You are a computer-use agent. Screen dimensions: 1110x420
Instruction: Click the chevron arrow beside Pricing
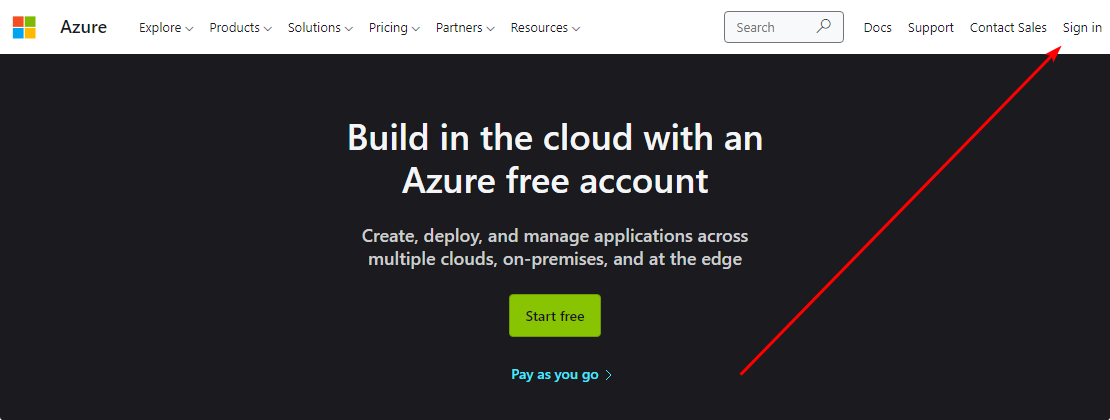415,29
